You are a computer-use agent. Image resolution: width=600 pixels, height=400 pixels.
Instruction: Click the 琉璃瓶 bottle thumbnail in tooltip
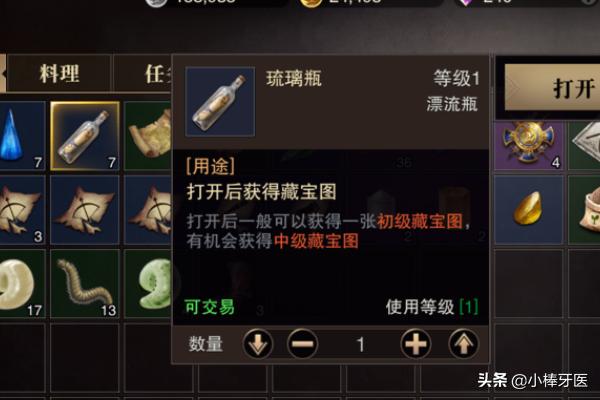tap(220, 101)
